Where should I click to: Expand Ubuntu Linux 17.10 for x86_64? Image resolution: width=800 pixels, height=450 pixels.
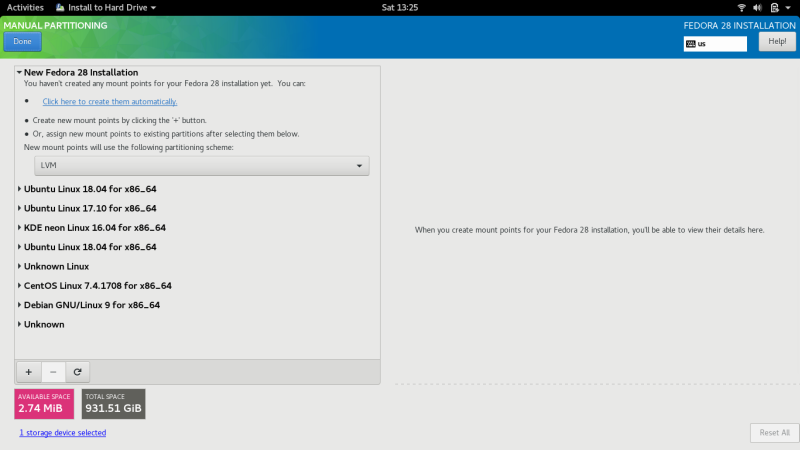(19, 208)
